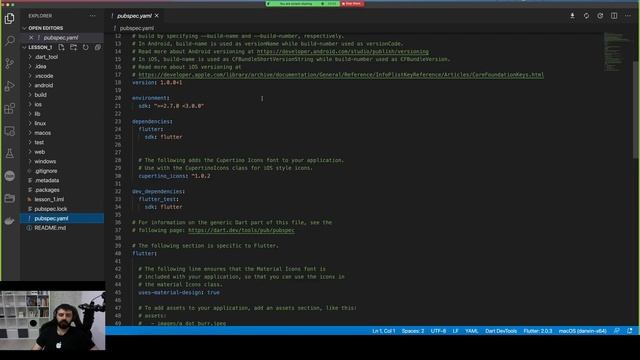Open the Android versioning documentation link

coord(342,51)
